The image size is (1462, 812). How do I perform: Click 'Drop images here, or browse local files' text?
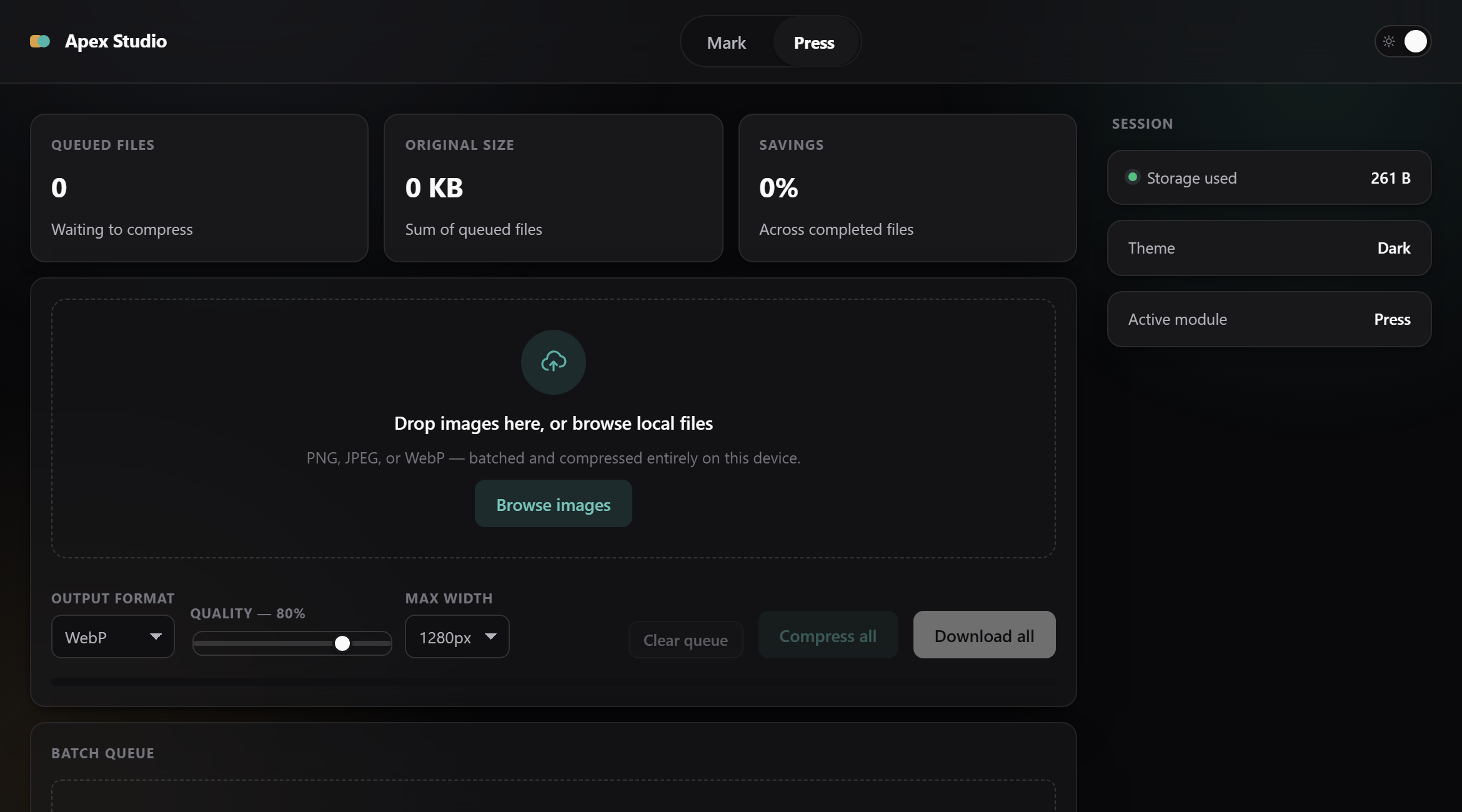point(554,423)
